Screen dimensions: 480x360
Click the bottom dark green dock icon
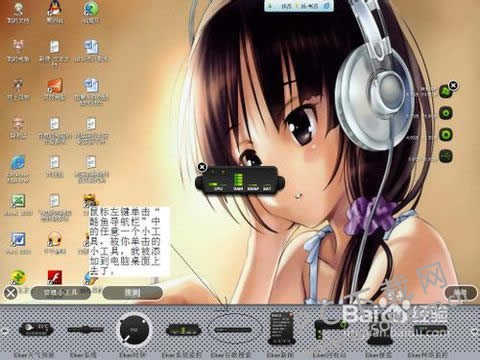click(x=446, y=156)
